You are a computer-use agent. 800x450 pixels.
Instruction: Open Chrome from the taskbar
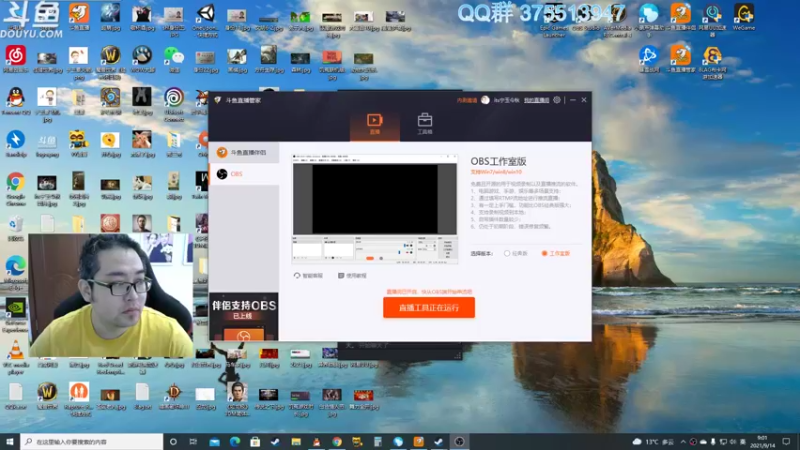[337, 441]
